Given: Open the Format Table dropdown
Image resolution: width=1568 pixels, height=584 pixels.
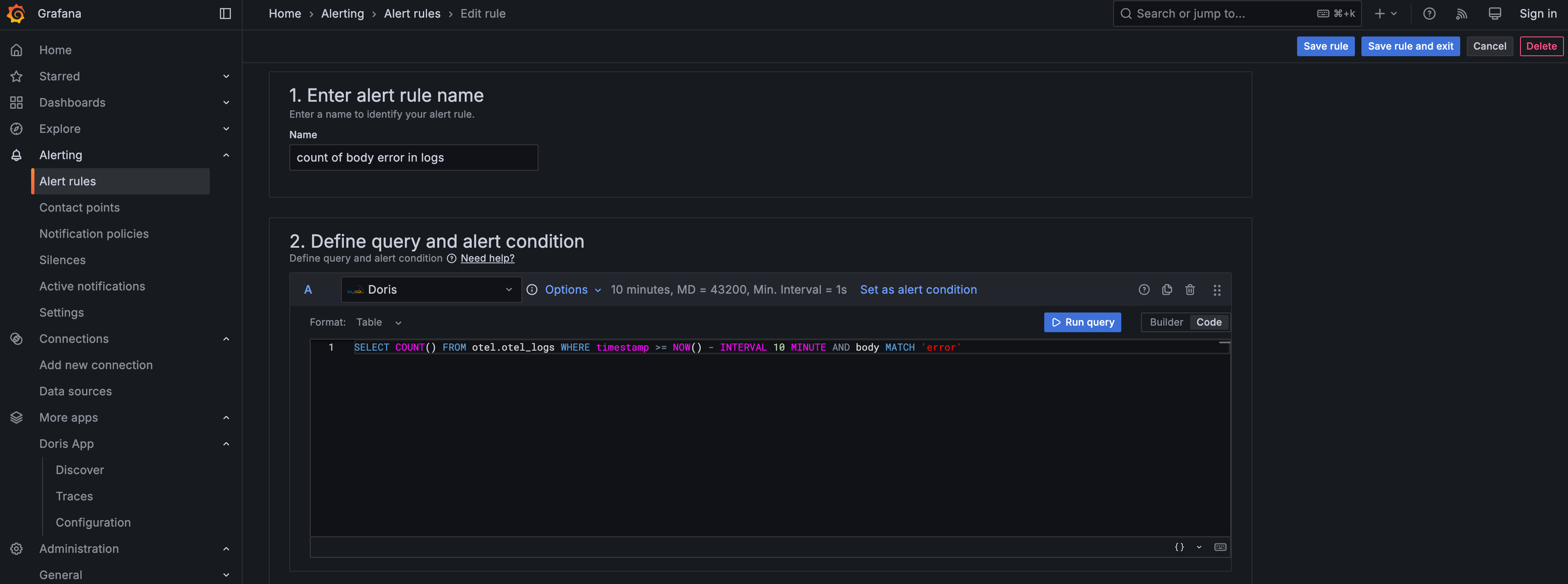Looking at the screenshot, I should tap(379, 322).
